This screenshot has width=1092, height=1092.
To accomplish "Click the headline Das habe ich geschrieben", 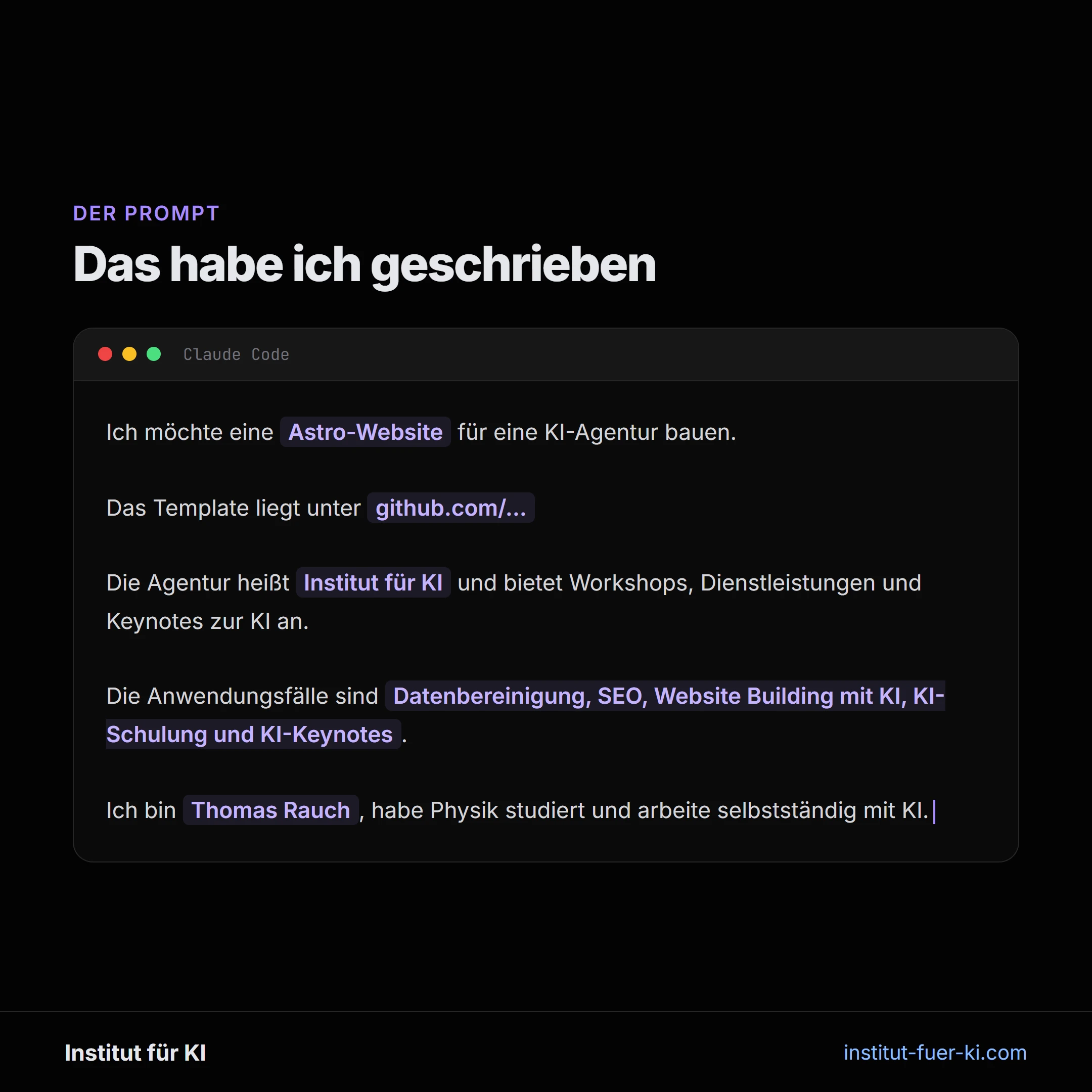I will pyautogui.click(x=365, y=264).
